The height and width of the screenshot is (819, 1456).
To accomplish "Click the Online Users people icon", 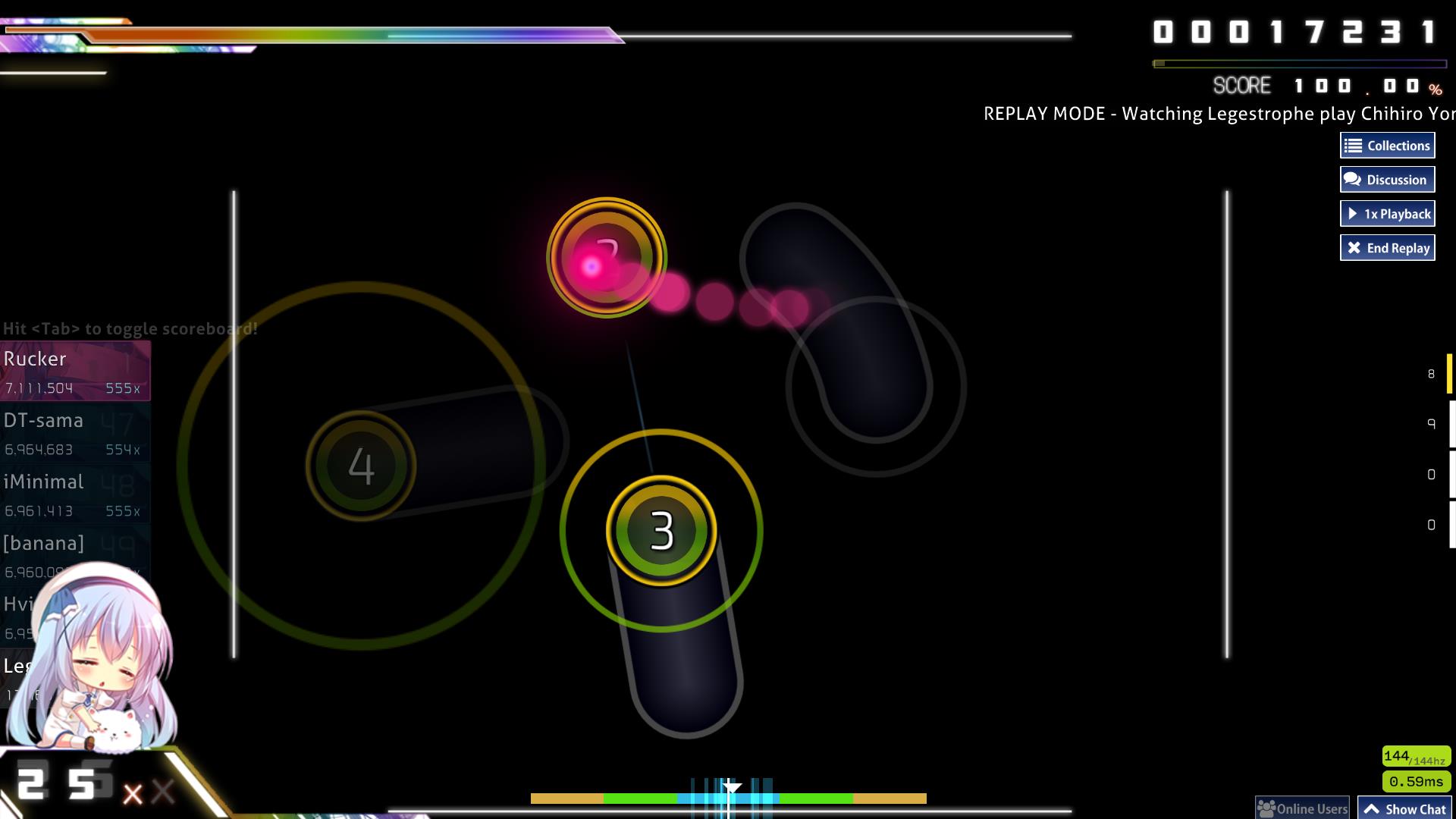I will click(x=1266, y=808).
